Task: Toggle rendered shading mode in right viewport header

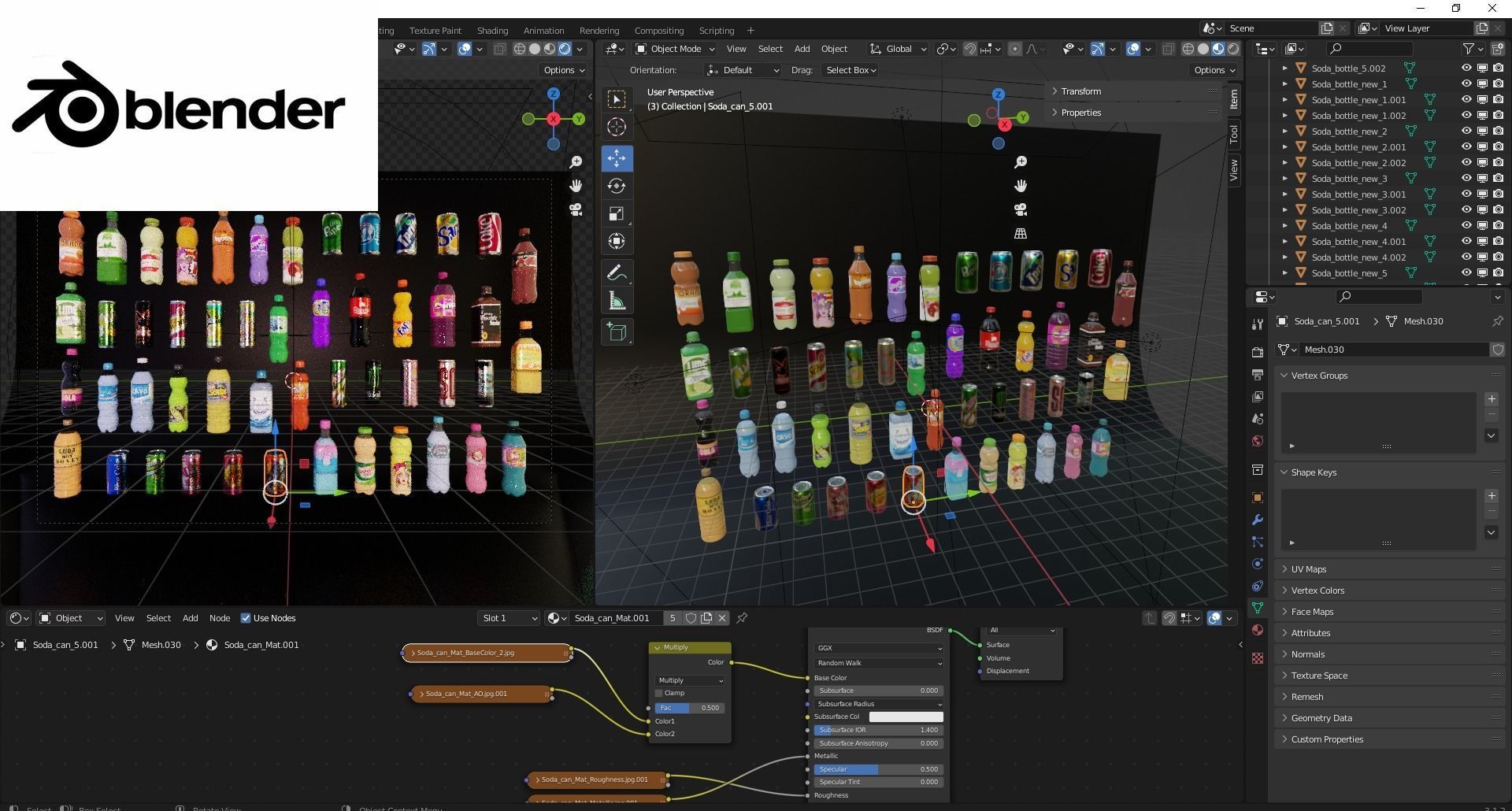Action: [1233, 49]
